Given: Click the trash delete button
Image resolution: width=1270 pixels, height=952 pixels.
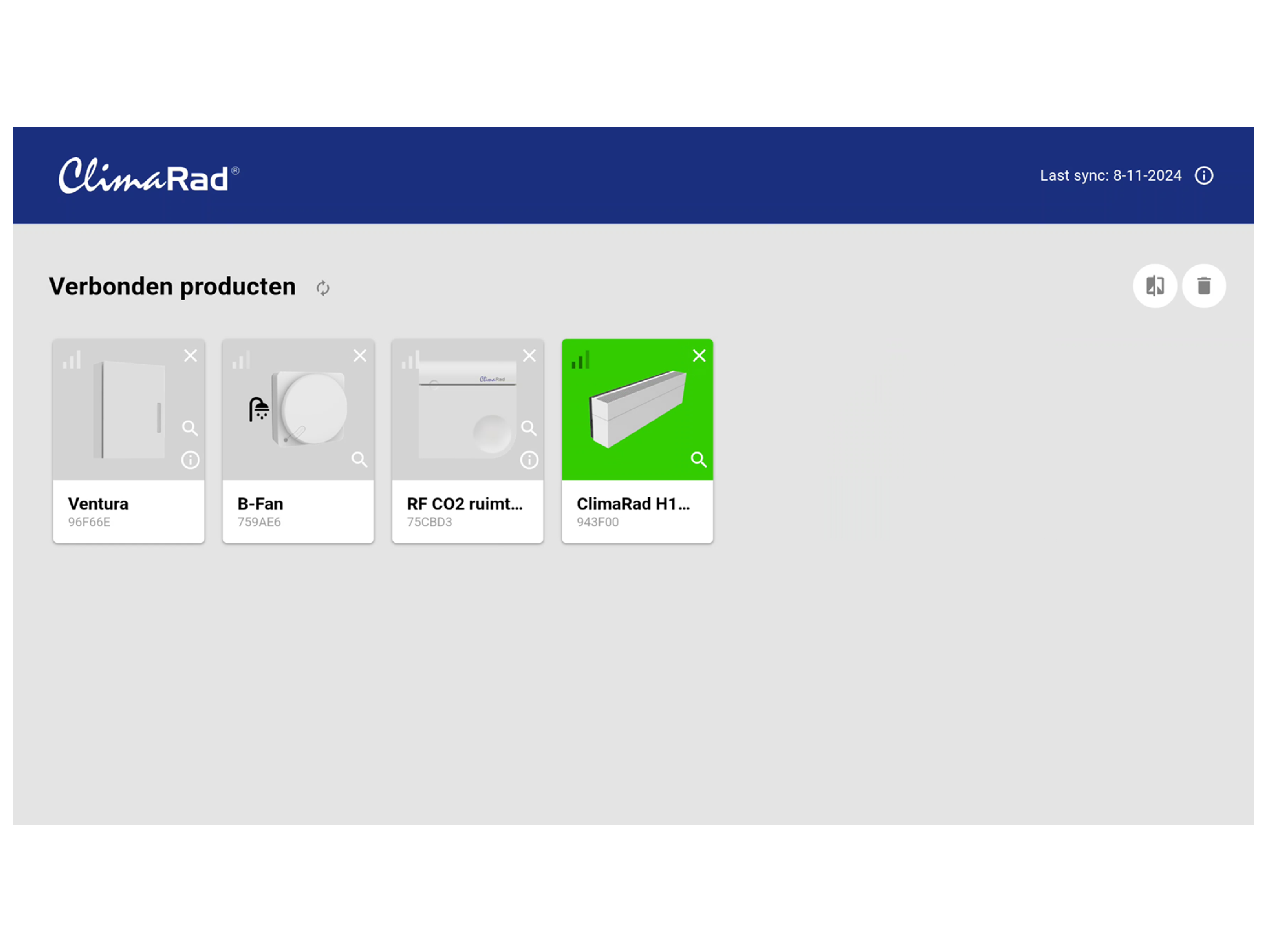Looking at the screenshot, I should click(x=1203, y=286).
